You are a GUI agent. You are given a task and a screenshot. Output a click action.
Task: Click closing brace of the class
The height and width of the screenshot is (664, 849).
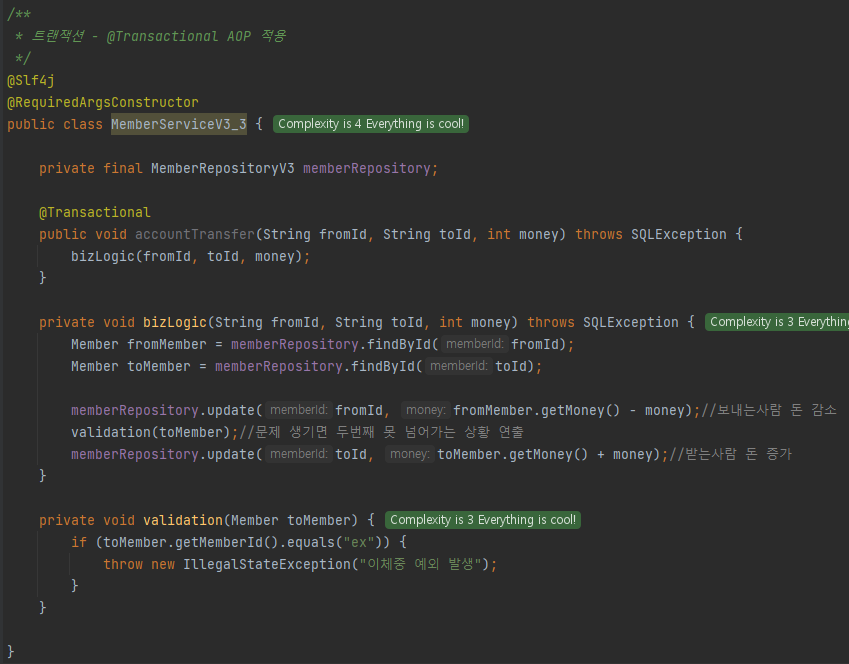(x=11, y=652)
